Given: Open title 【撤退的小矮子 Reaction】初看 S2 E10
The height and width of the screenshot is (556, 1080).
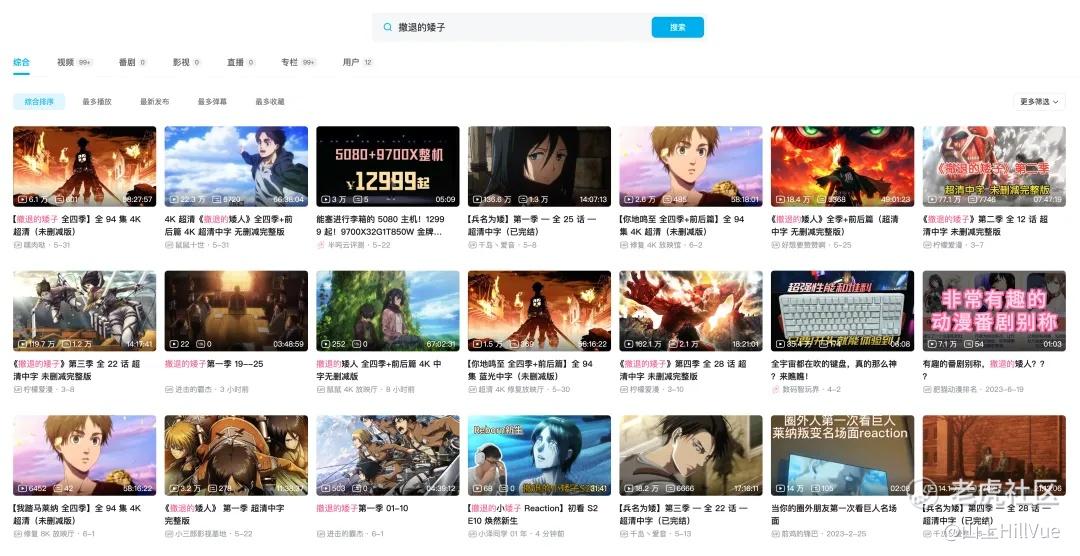Looking at the screenshot, I should point(533,514).
